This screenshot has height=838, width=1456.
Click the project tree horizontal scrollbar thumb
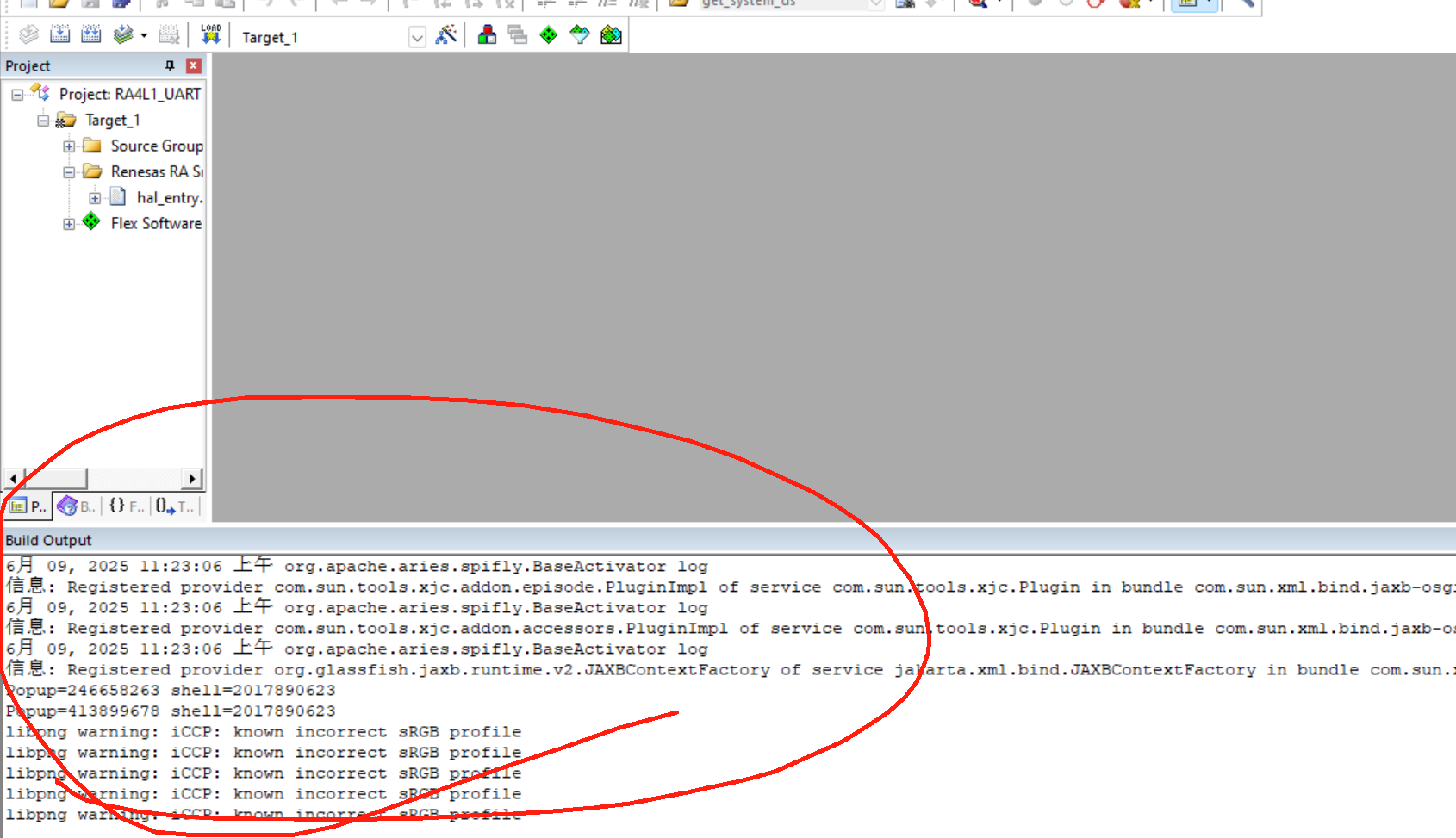pyautogui.click(x=54, y=478)
